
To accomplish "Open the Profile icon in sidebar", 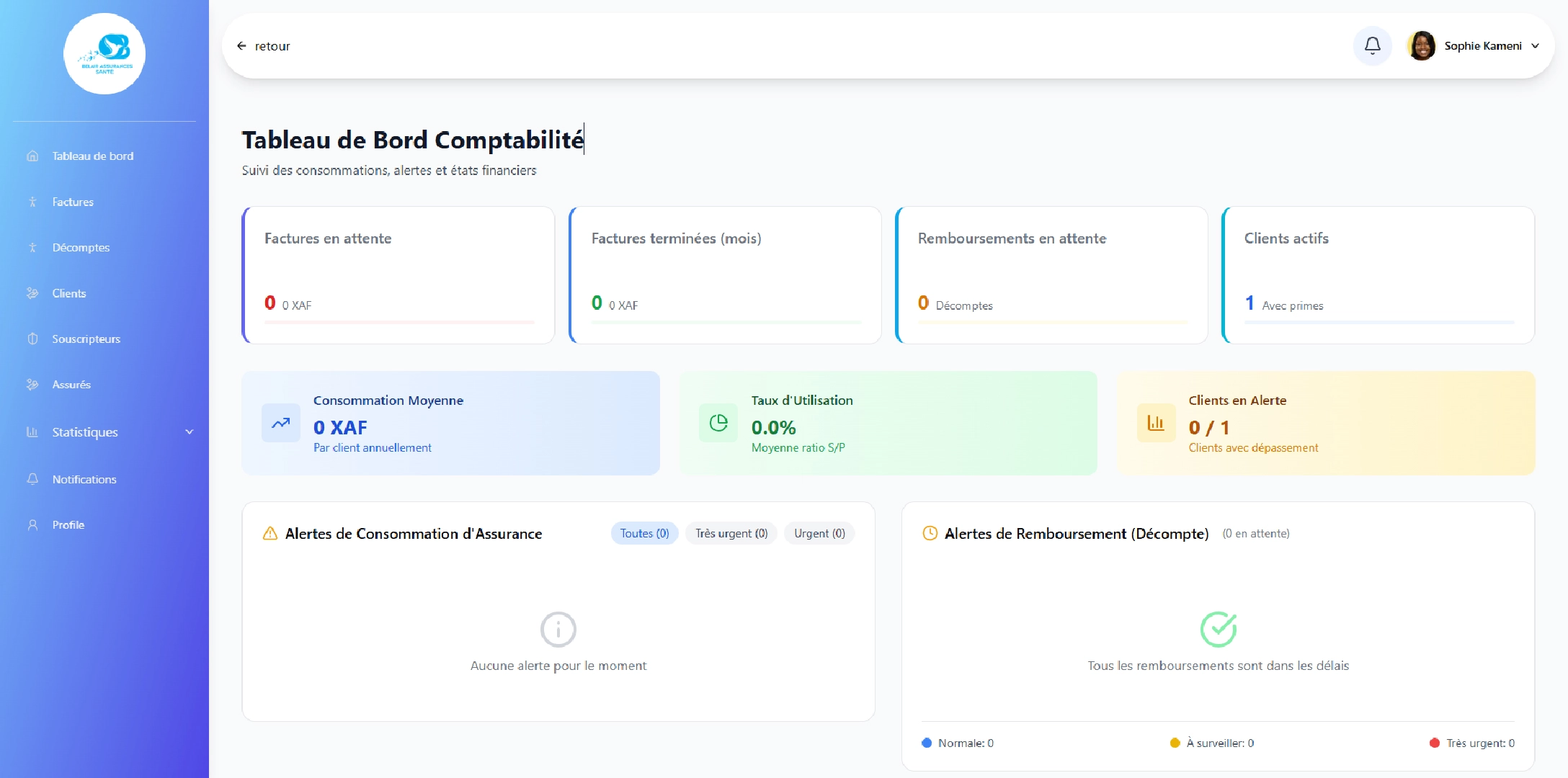I will tap(33, 524).
